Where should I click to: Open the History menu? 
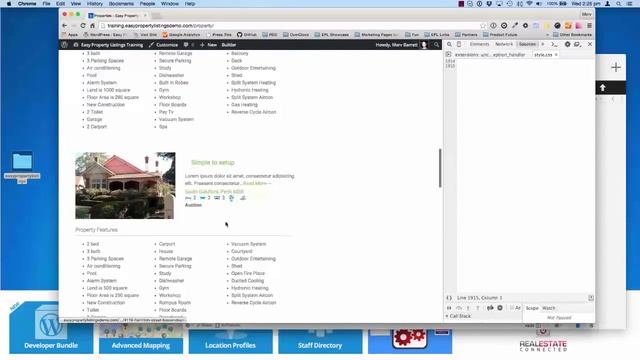(95, 4)
